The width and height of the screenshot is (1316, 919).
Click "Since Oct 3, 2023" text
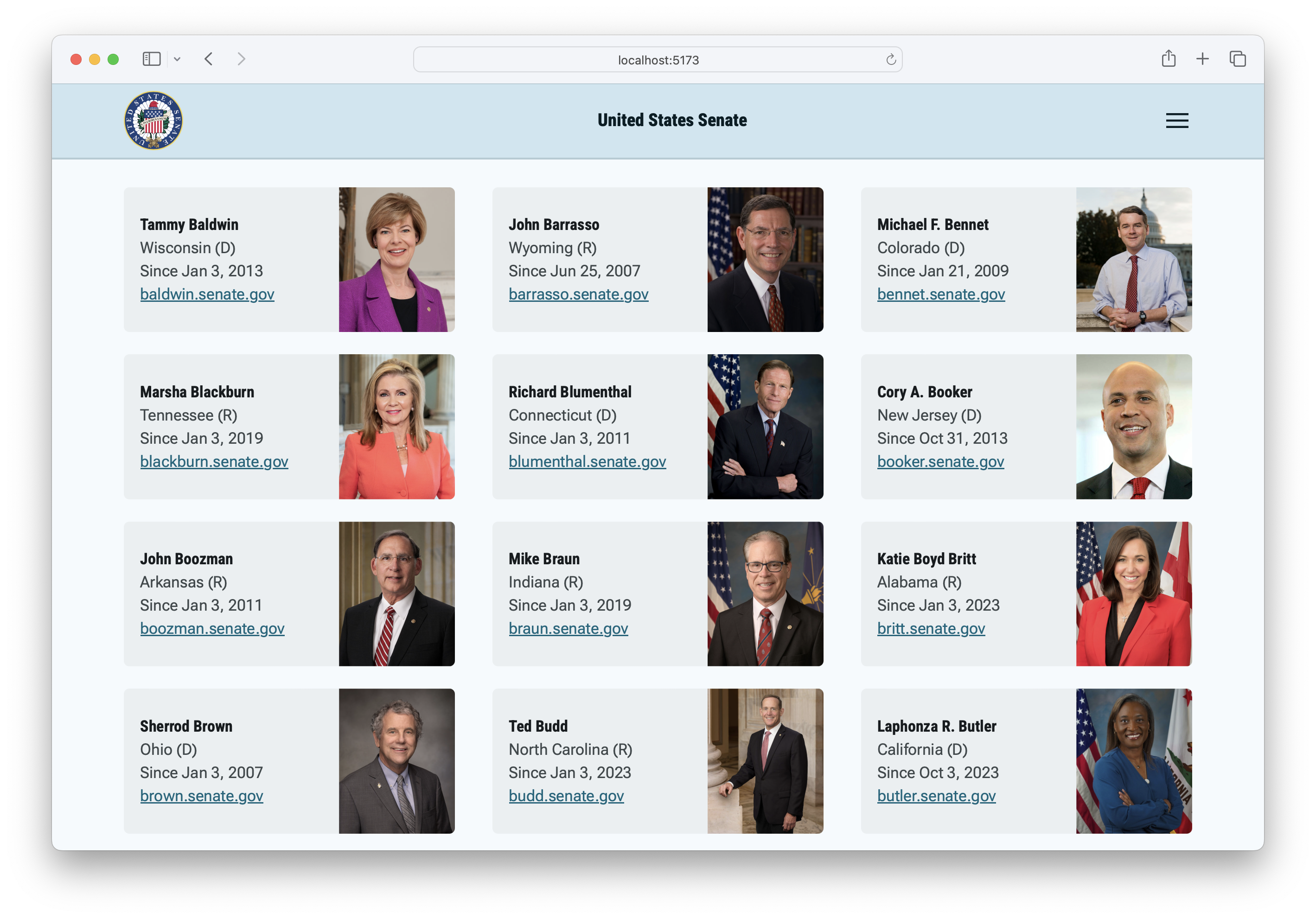point(938,772)
